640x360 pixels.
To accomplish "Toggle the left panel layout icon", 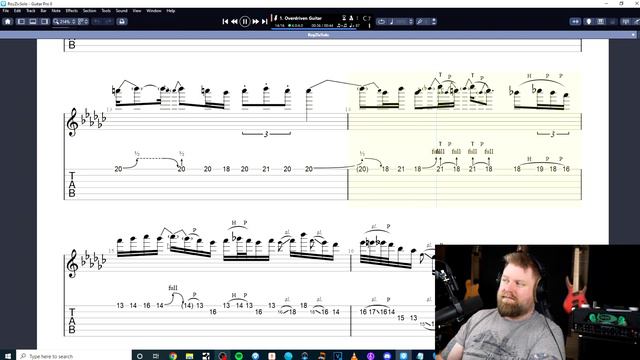I will click(x=21, y=22).
